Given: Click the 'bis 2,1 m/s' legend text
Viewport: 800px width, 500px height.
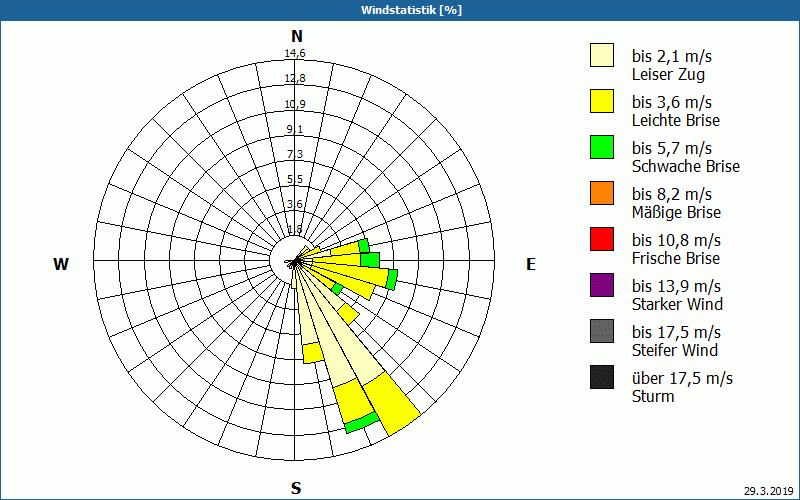Looking at the screenshot, I should [671, 56].
